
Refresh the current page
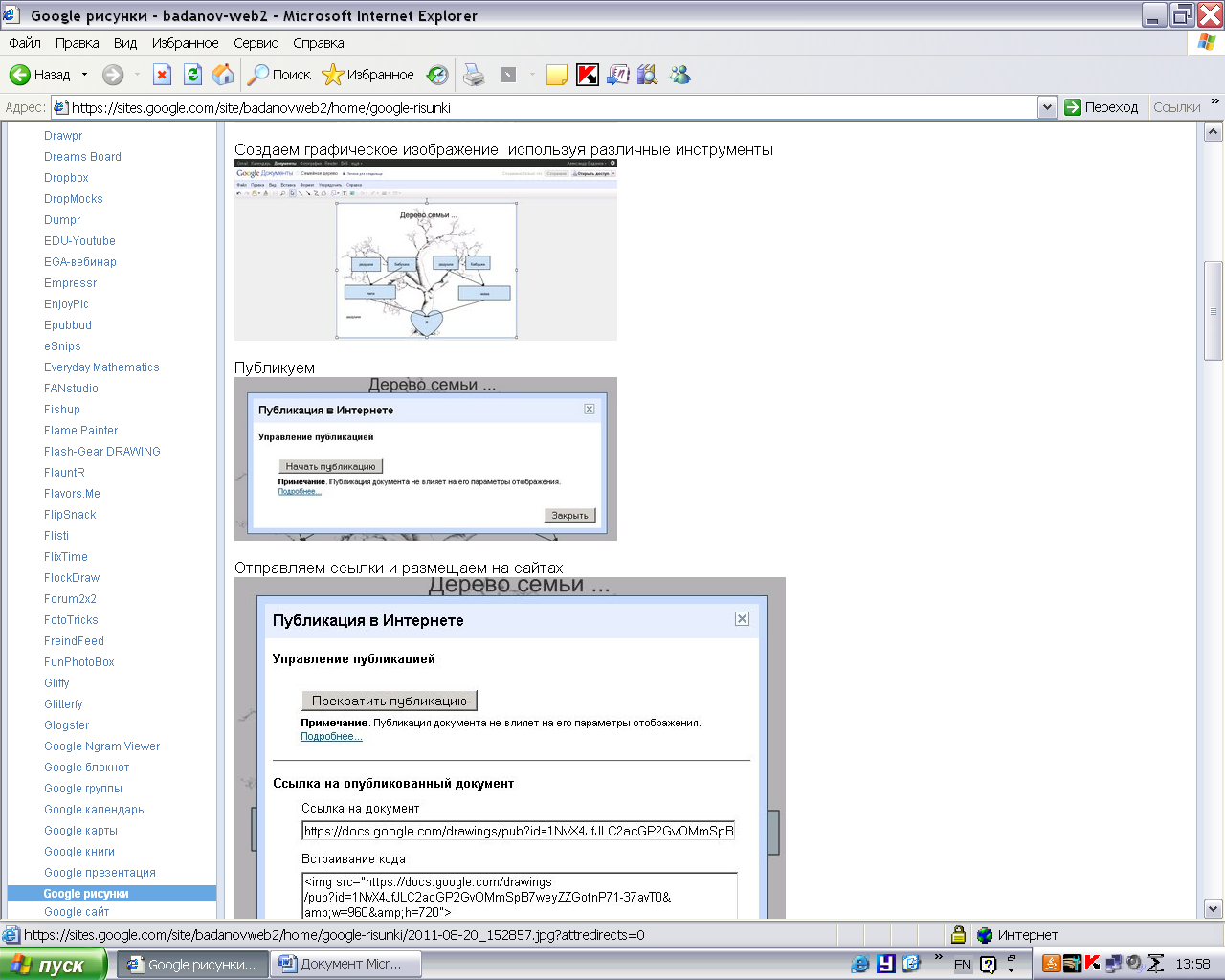193,75
